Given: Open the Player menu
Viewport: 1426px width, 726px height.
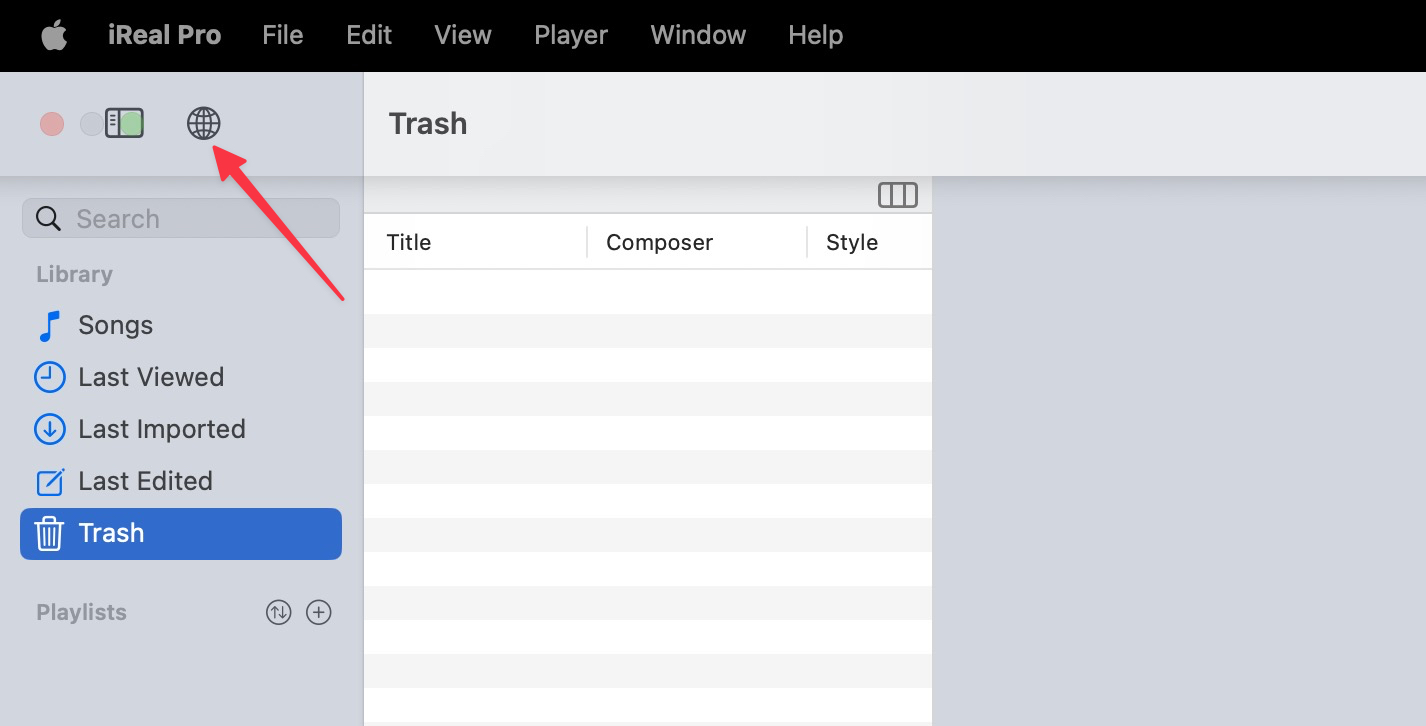Looking at the screenshot, I should click(570, 35).
